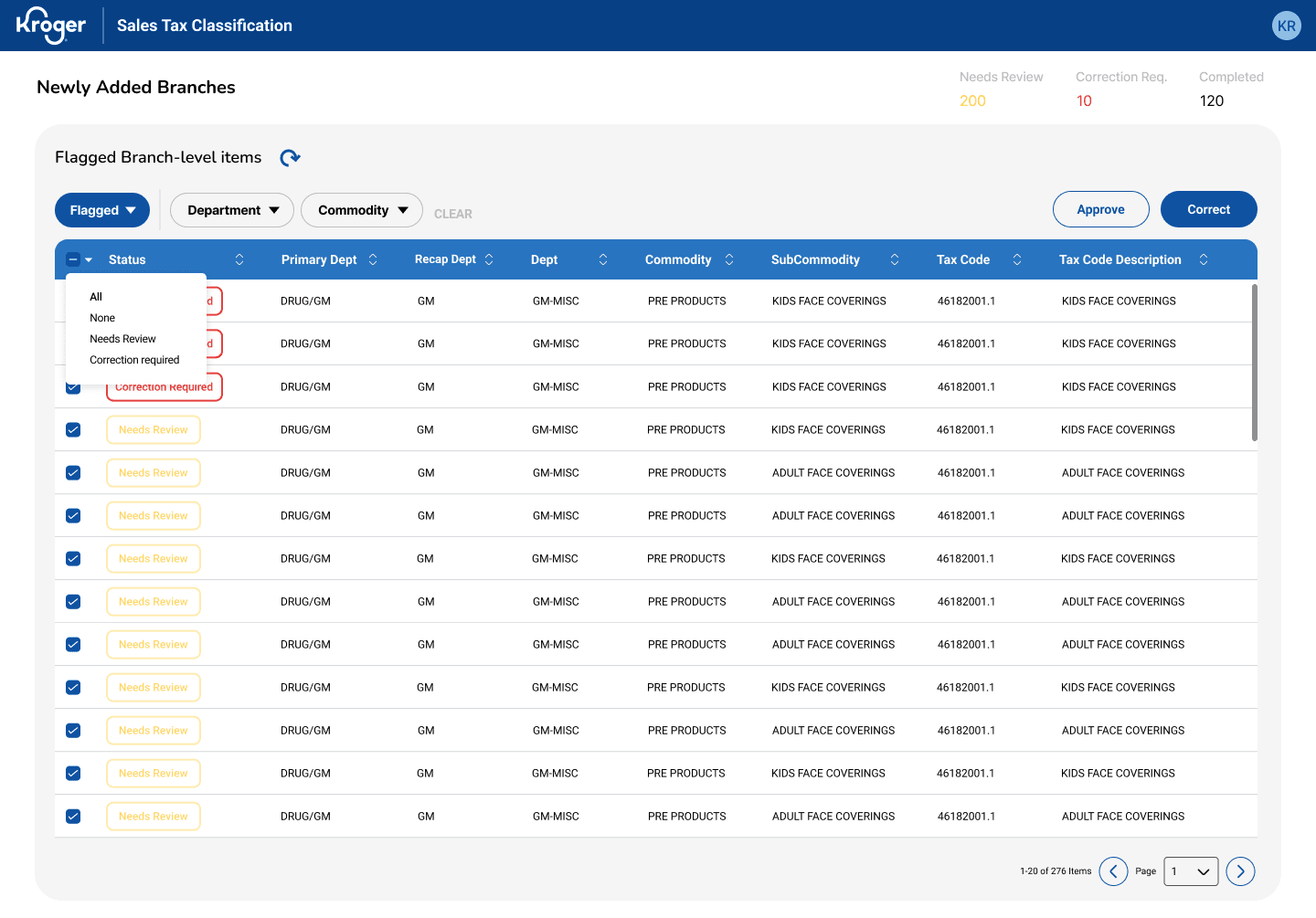Image resolution: width=1316 pixels, height=918 pixels.
Task: Uncheck the last visible Needs Review row
Action: pyautogui.click(x=73, y=817)
